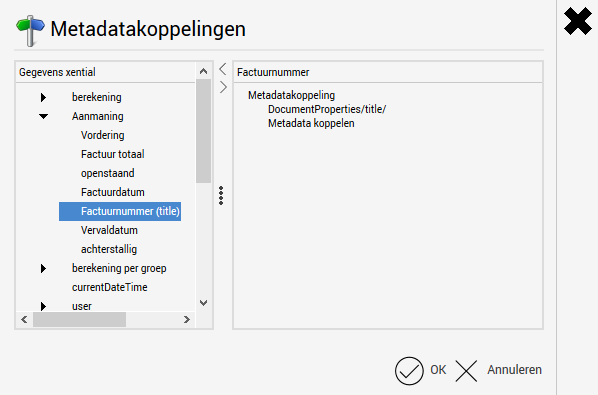Expand the berekening tree node
This screenshot has height=395, width=598.
pyautogui.click(x=43, y=98)
